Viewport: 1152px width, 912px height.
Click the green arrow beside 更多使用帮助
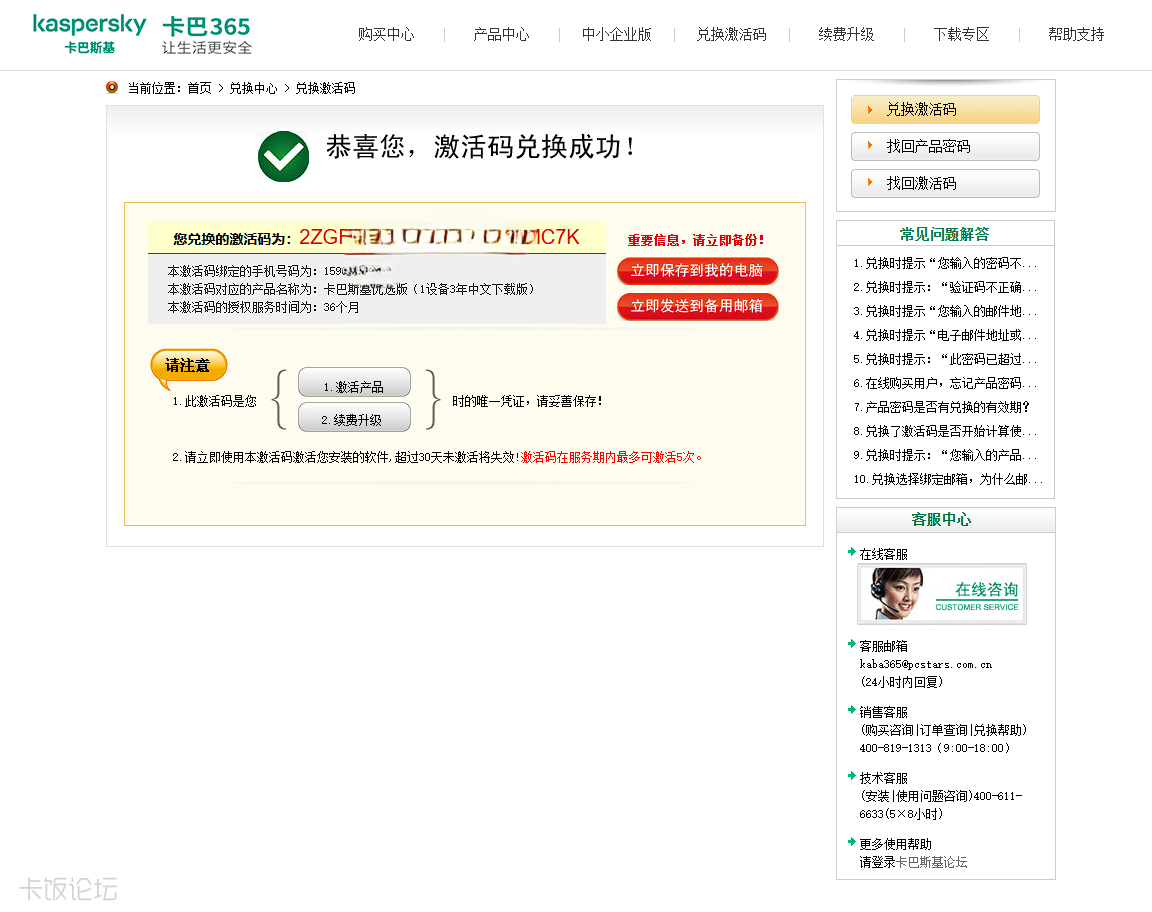click(x=851, y=843)
